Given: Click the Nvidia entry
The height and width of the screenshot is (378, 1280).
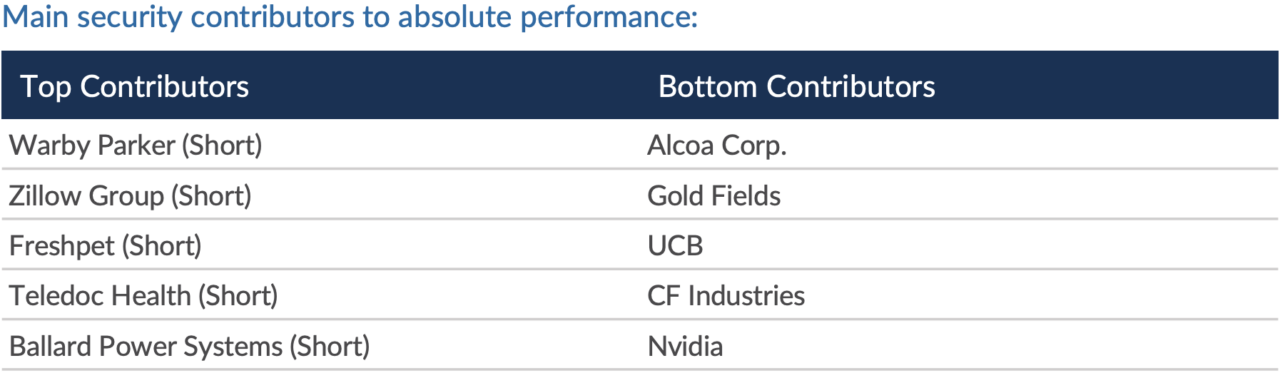Looking at the screenshot, I should click(685, 347).
